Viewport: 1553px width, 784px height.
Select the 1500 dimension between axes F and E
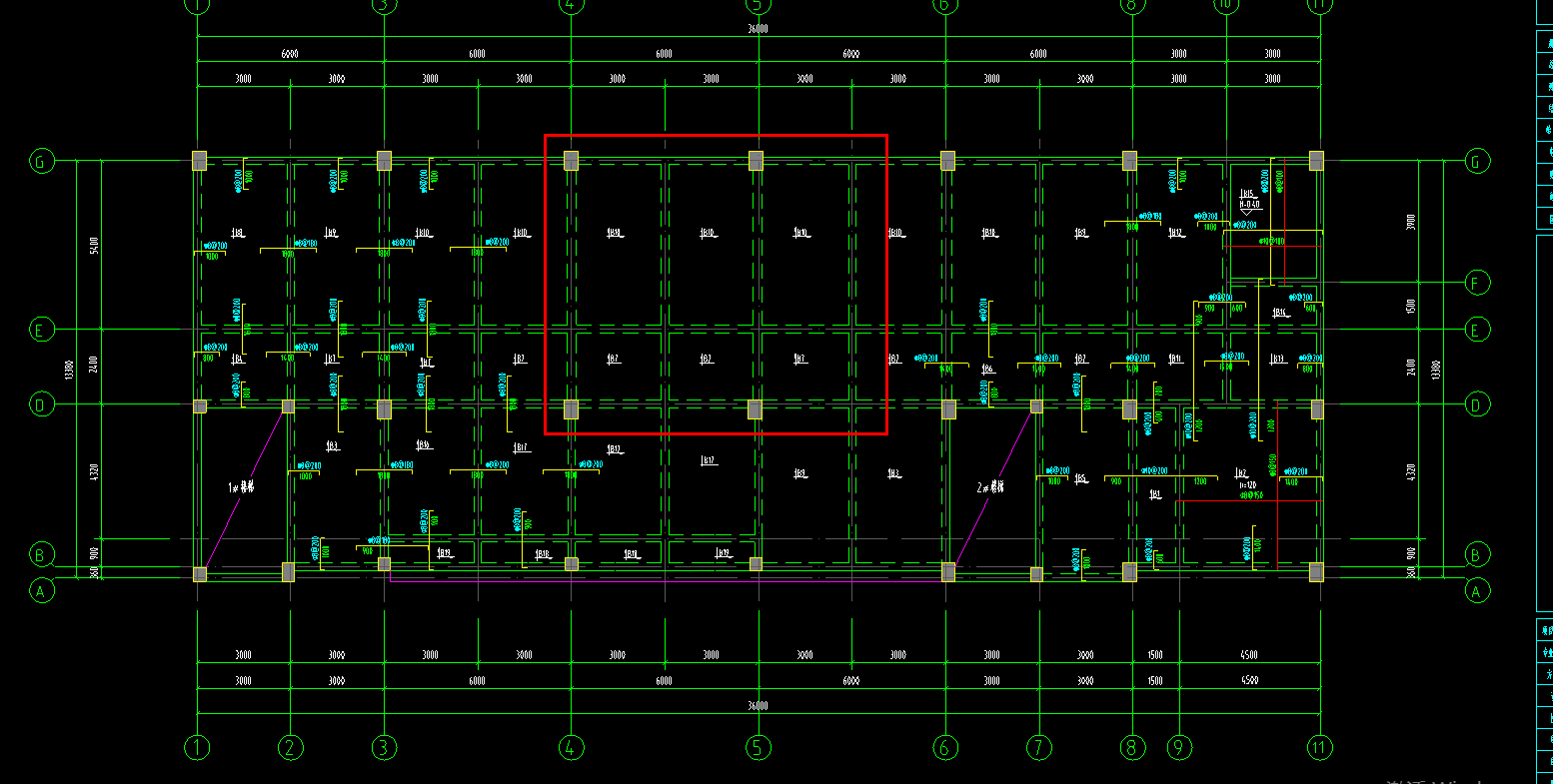point(1410,306)
